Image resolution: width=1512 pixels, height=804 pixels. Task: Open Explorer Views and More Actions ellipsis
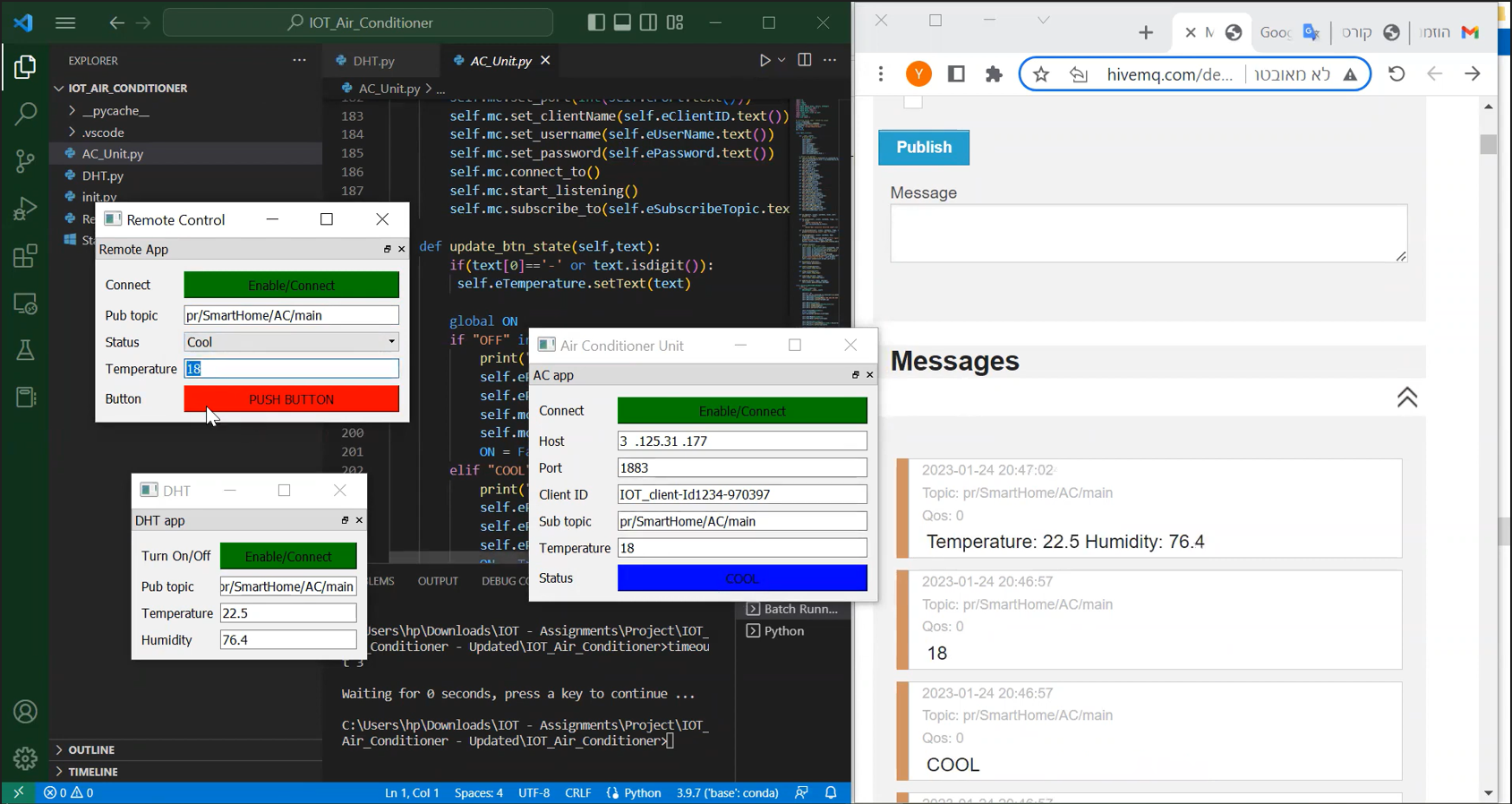point(299,60)
